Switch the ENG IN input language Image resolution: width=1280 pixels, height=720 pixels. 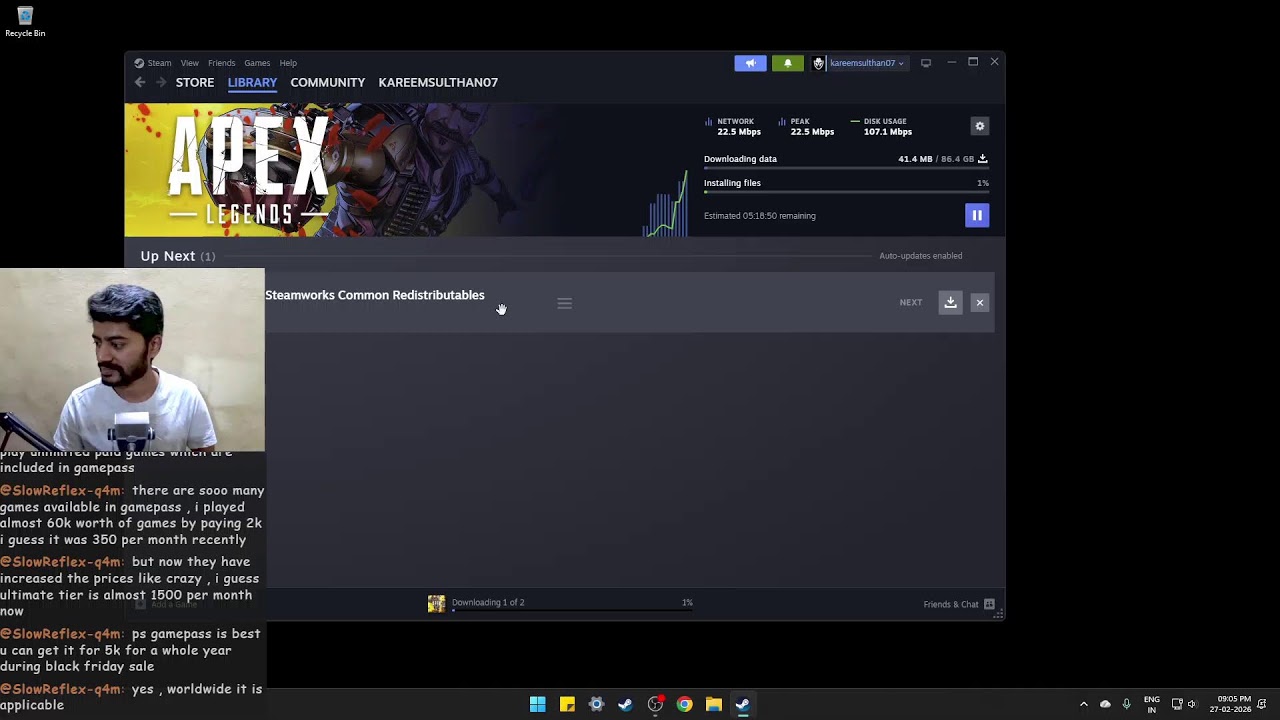tap(1152, 704)
